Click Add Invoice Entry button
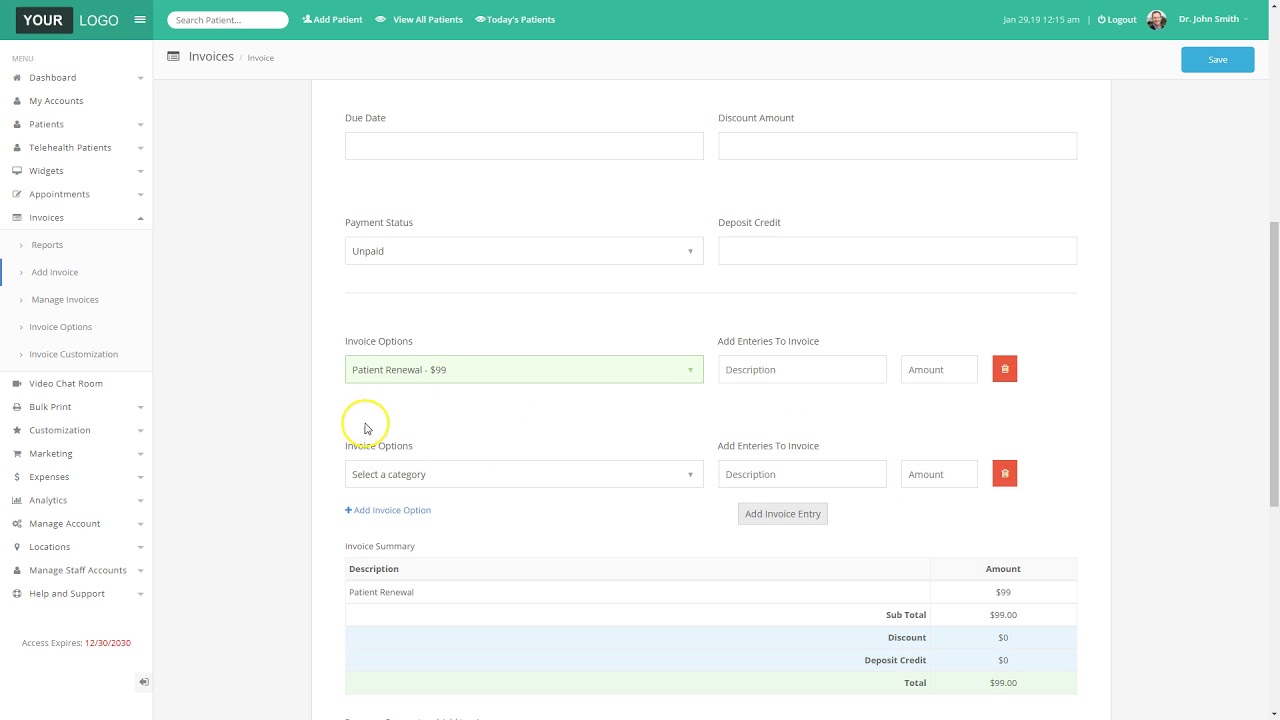This screenshot has height=720, width=1280. coord(783,514)
